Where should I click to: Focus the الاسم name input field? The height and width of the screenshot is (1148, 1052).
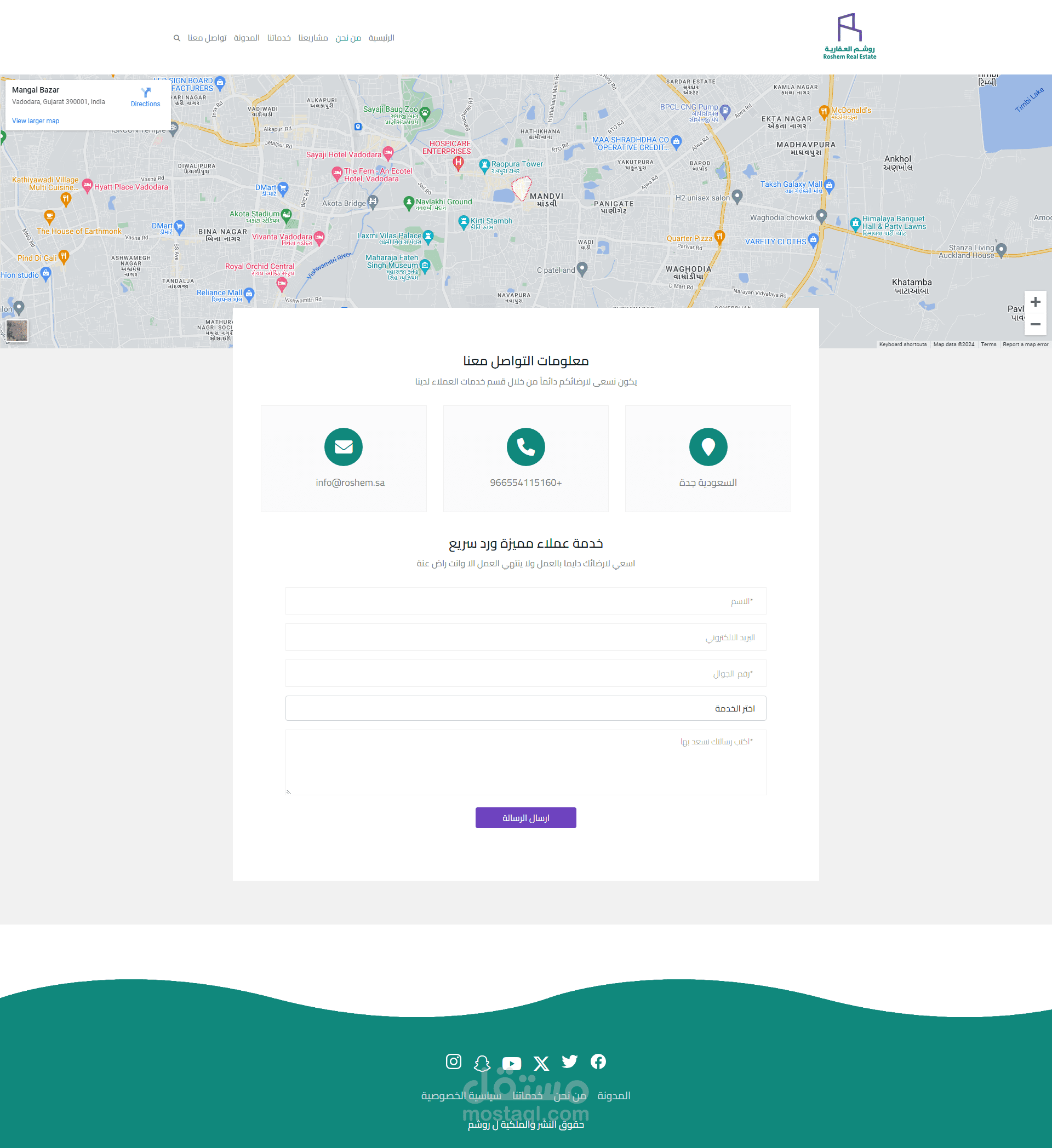pyautogui.click(x=525, y=601)
